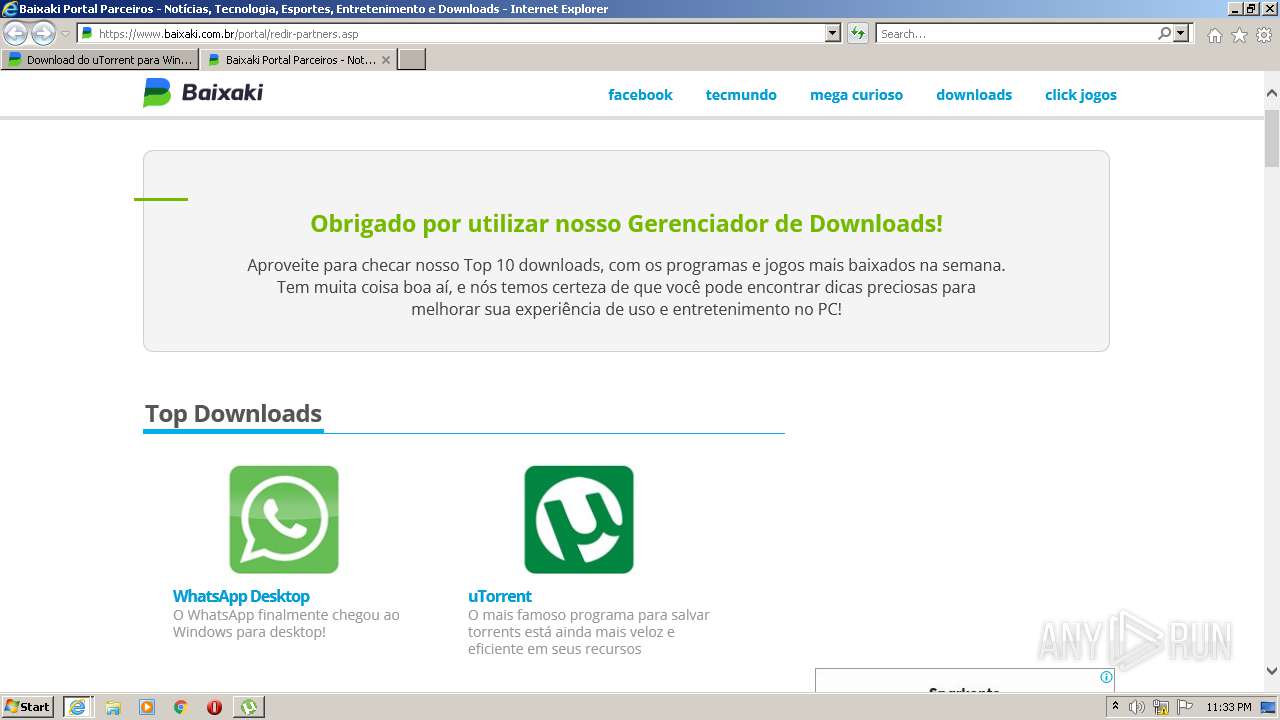Image resolution: width=1280 pixels, height=720 pixels.
Task: Click the Baixaki logo
Action: (203, 93)
